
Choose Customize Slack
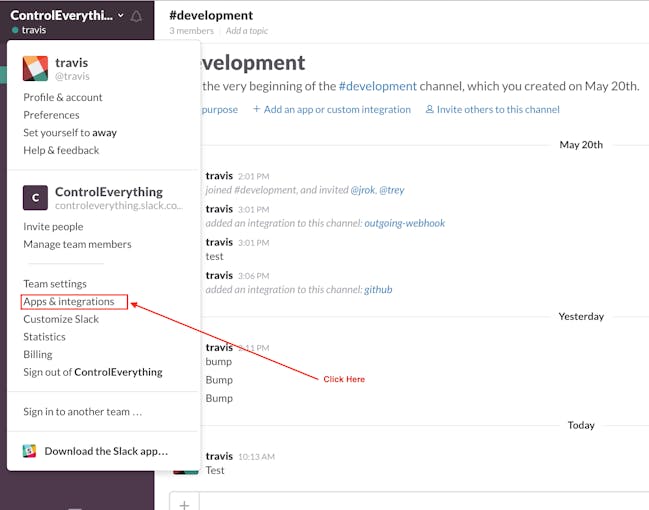click(x=61, y=319)
